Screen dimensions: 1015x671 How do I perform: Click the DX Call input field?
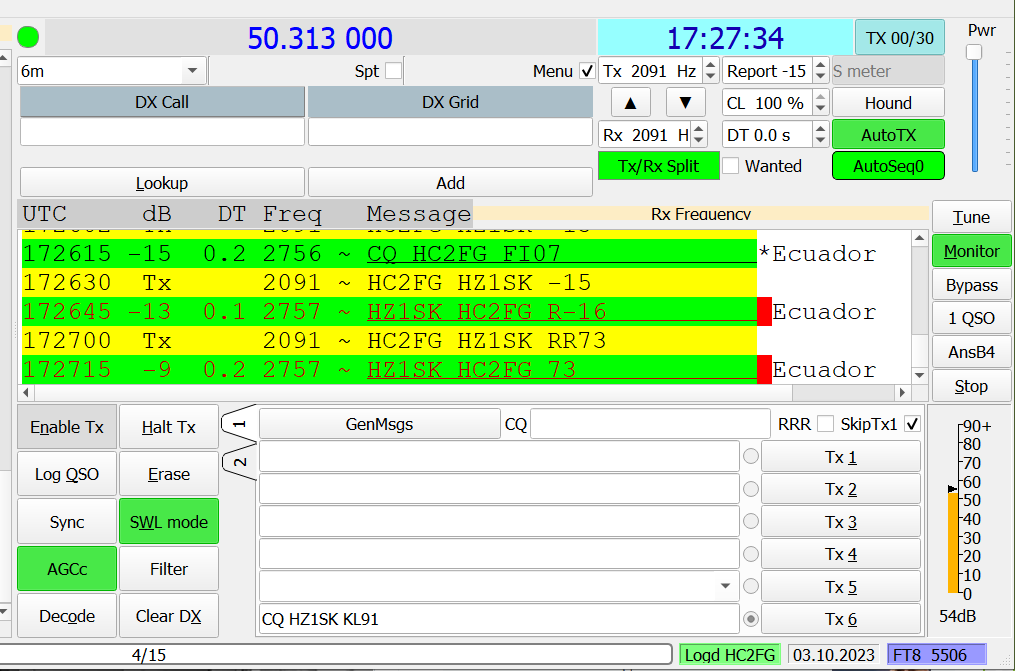[162, 132]
